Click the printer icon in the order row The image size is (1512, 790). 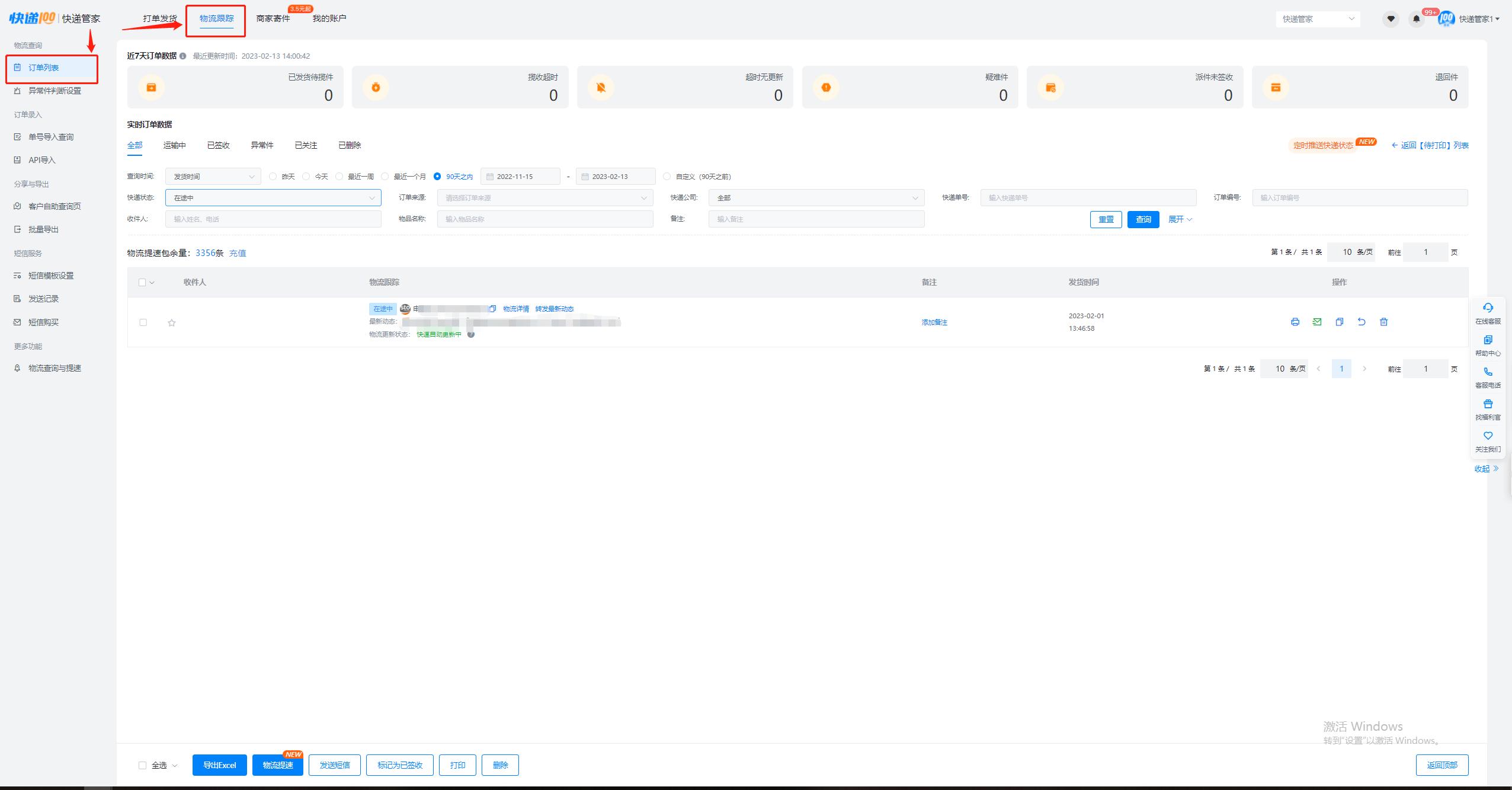[1295, 322]
